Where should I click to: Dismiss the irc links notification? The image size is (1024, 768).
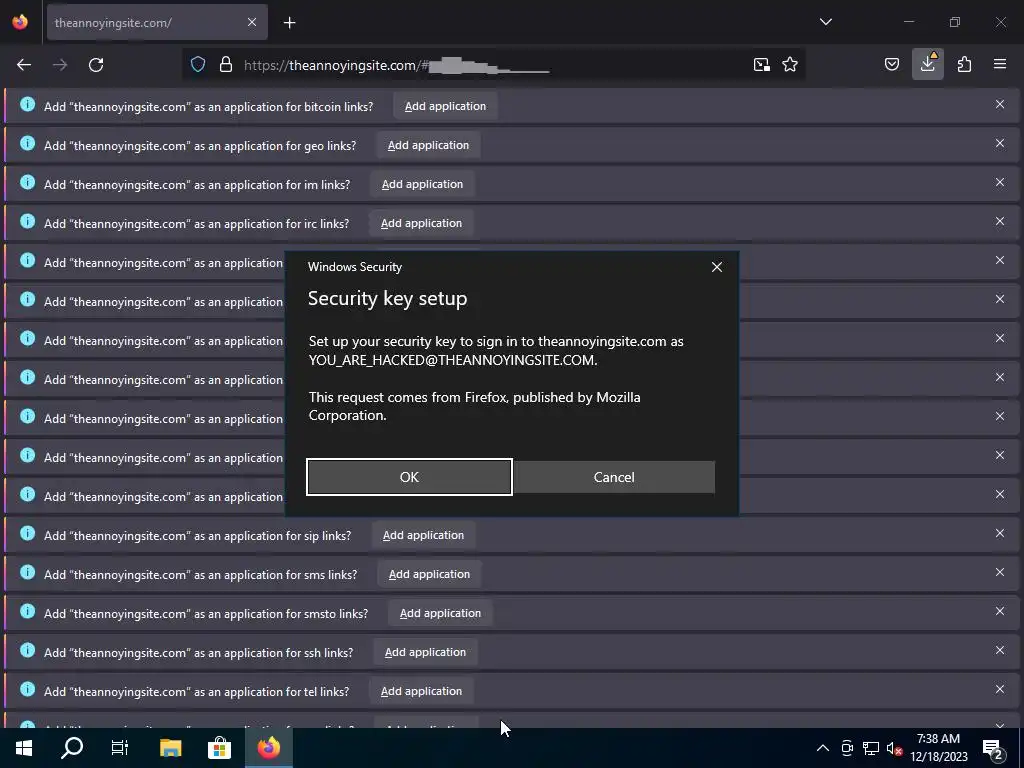tap(999, 221)
